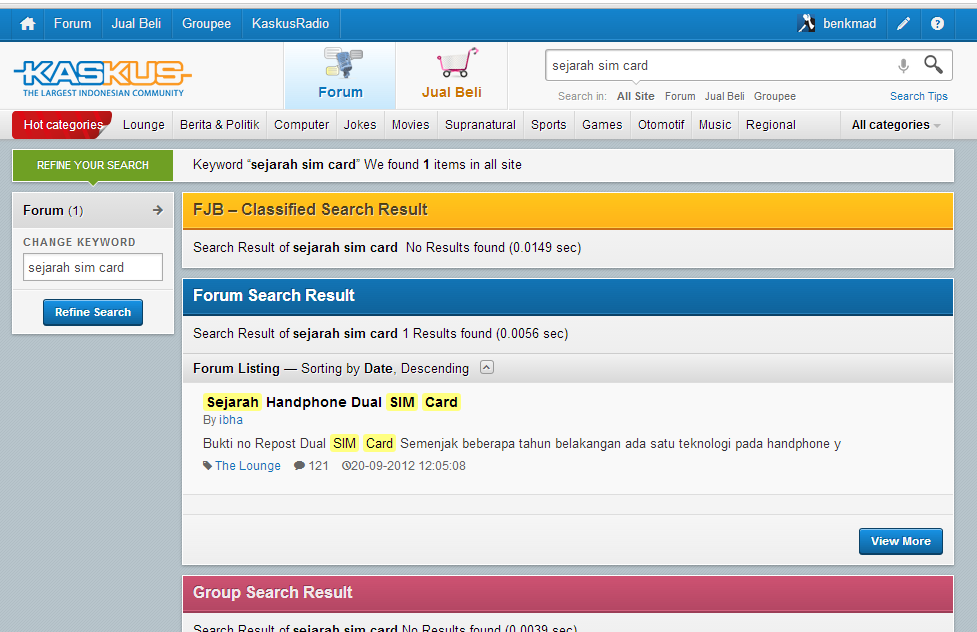
Task: Click the Bukti no Repost snippet text
Action: click(522, 443)
